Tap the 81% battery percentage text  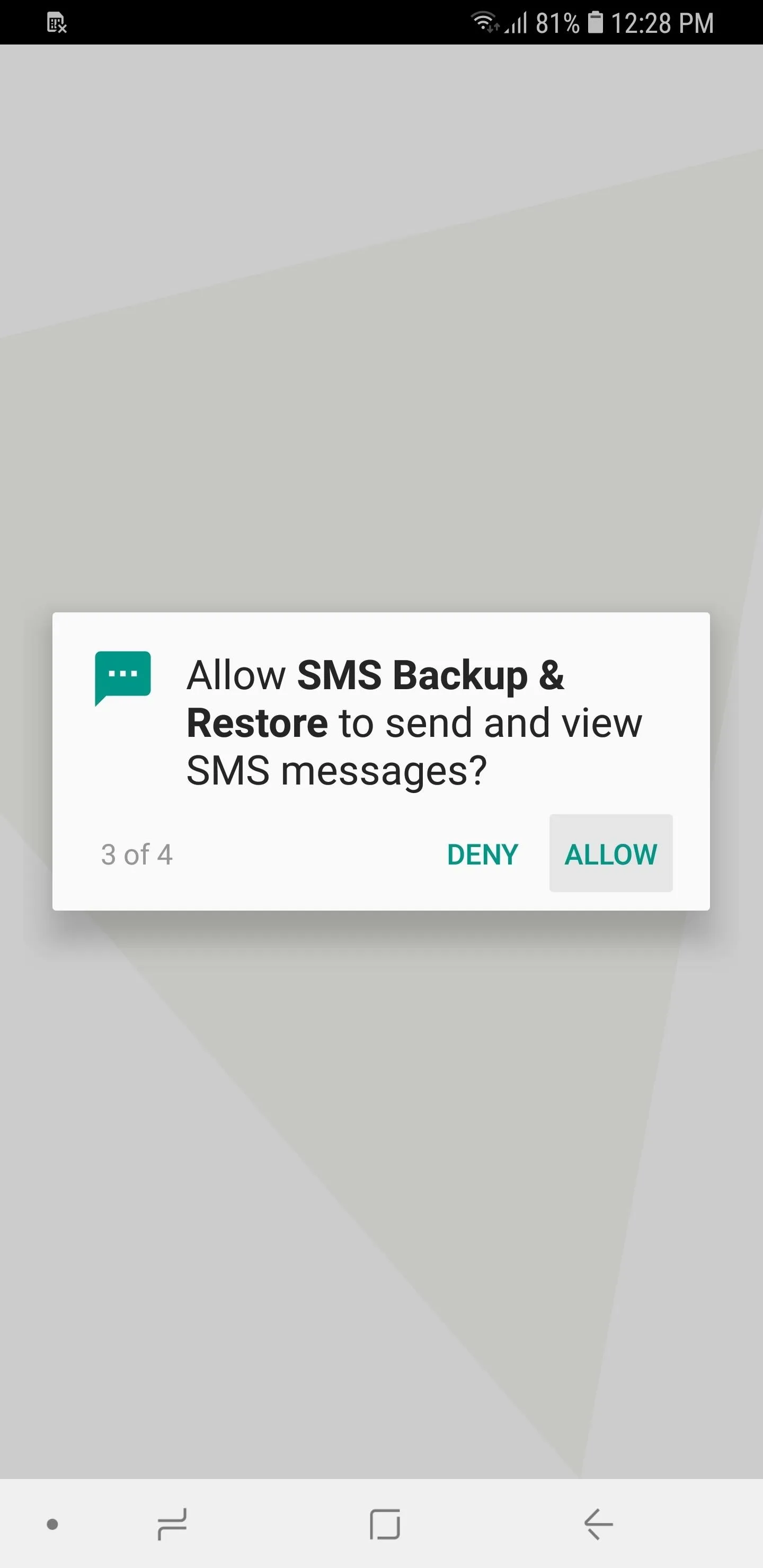(x=557, y=23)
